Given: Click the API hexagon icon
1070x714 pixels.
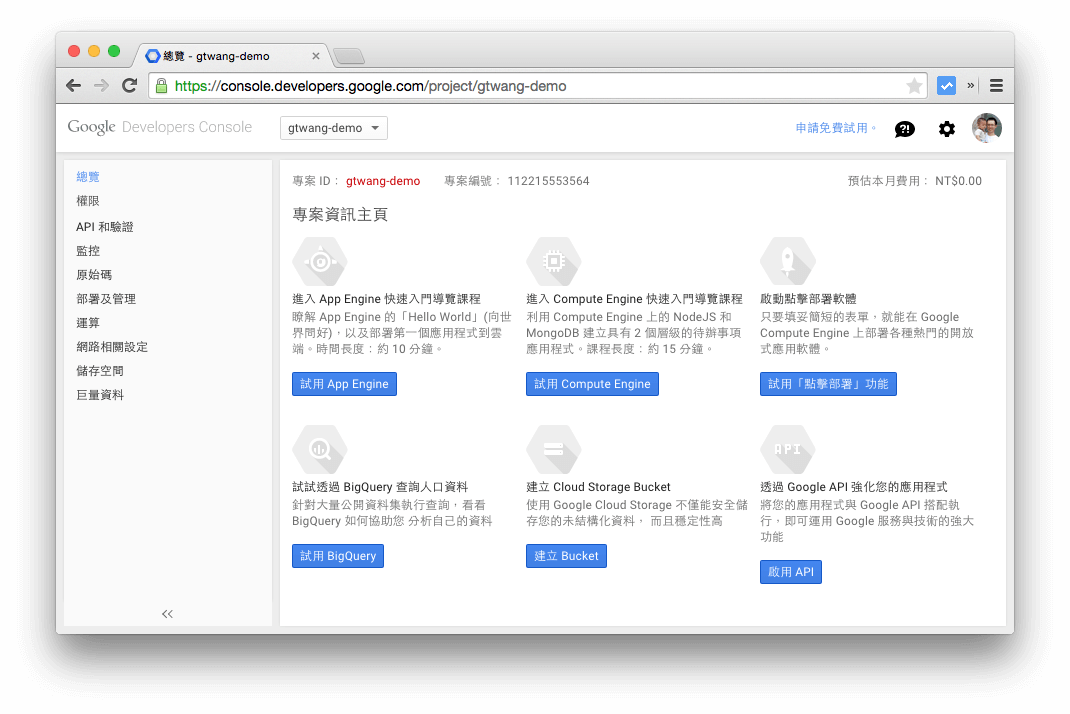Looking at the screenshot, I should [788, 449].
